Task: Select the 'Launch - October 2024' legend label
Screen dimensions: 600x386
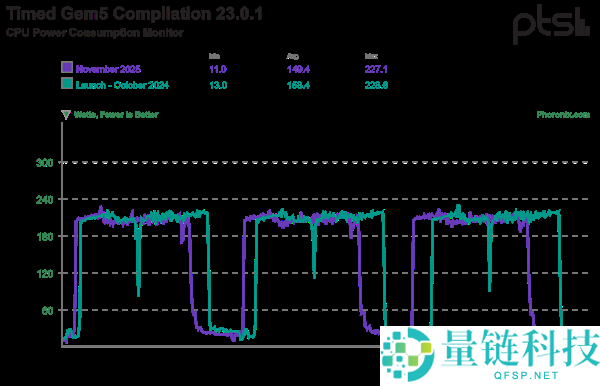Action: [x=122, y=85]
